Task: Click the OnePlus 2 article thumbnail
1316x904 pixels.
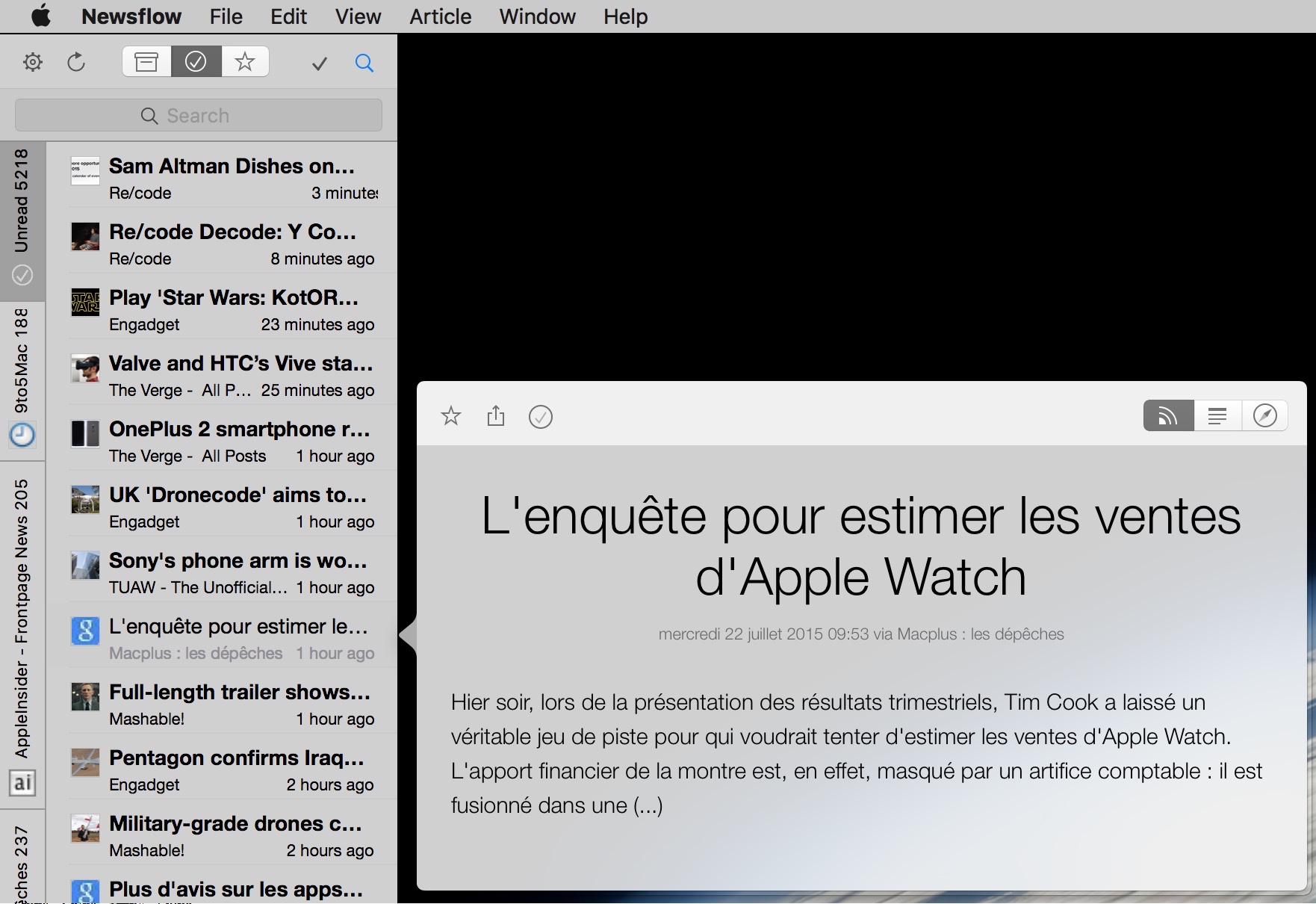Action: point(85,433)
